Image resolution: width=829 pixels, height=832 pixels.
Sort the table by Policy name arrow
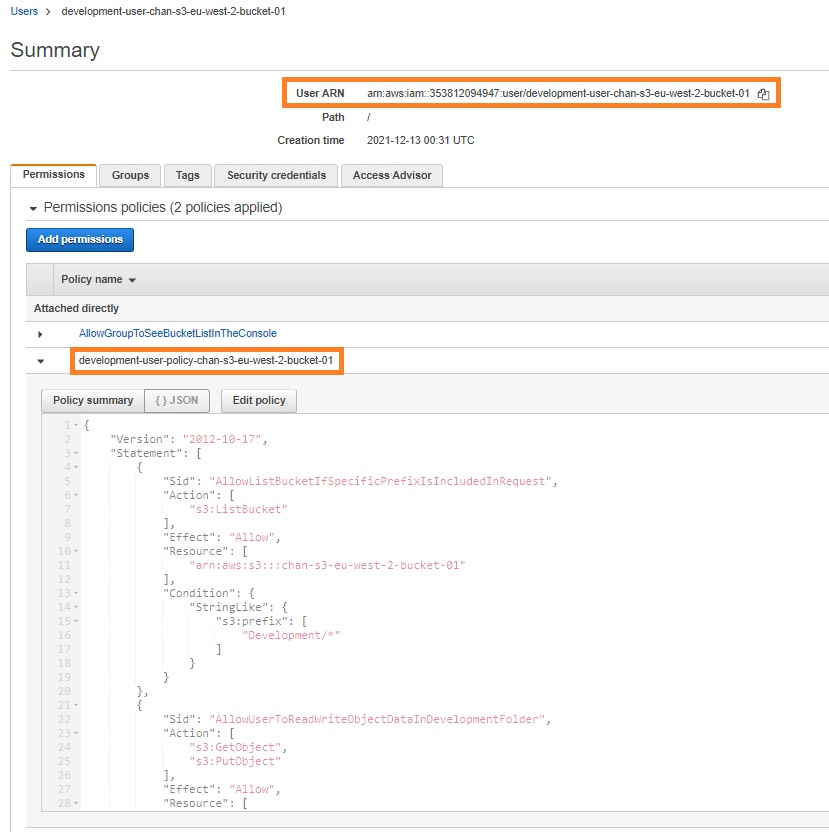point(132,280)
